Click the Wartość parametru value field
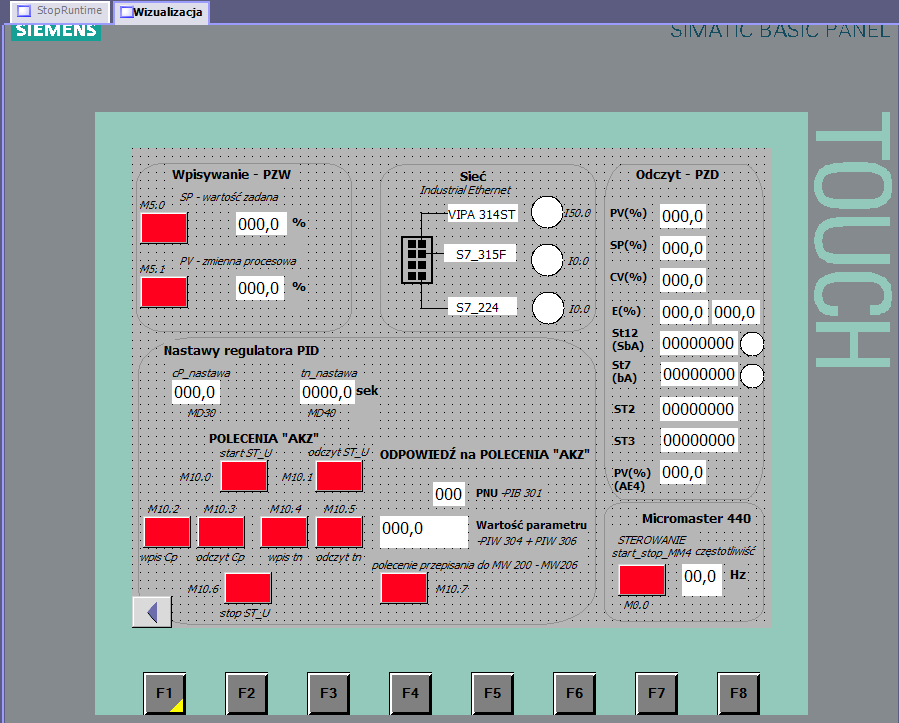The width and height of the screenshot is (899, 723). coord(424,531)
